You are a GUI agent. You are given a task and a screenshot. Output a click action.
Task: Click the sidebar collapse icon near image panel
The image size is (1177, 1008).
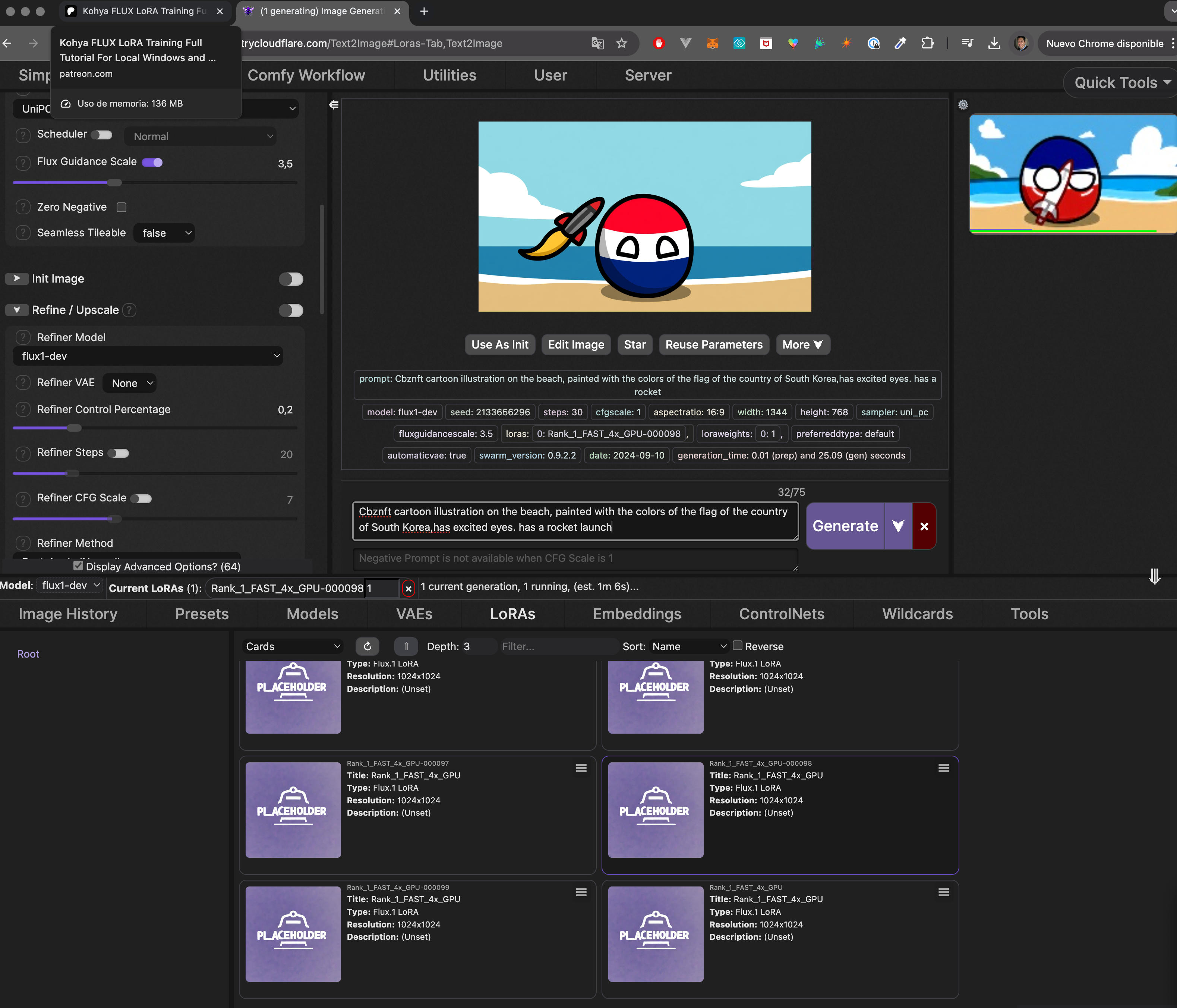click(x=334, y=105)
